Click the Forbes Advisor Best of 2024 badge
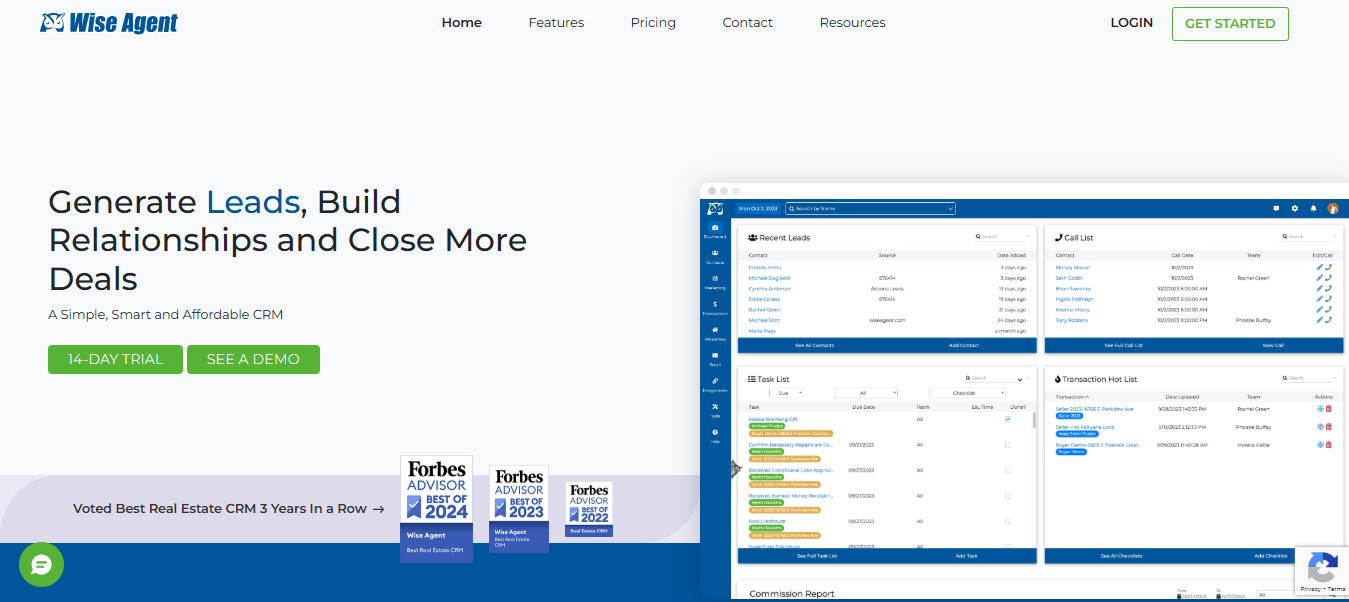 coord(436,509)
